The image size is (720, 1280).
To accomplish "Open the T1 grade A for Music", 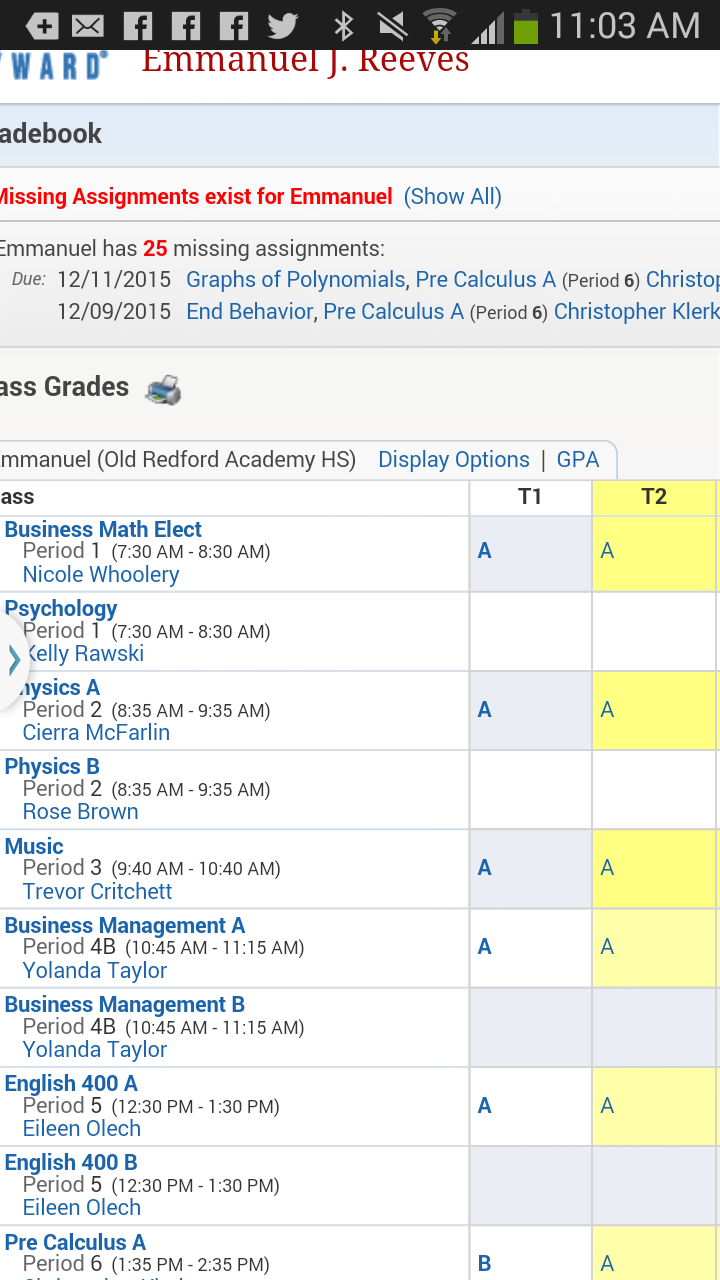I will coord(484,868).
